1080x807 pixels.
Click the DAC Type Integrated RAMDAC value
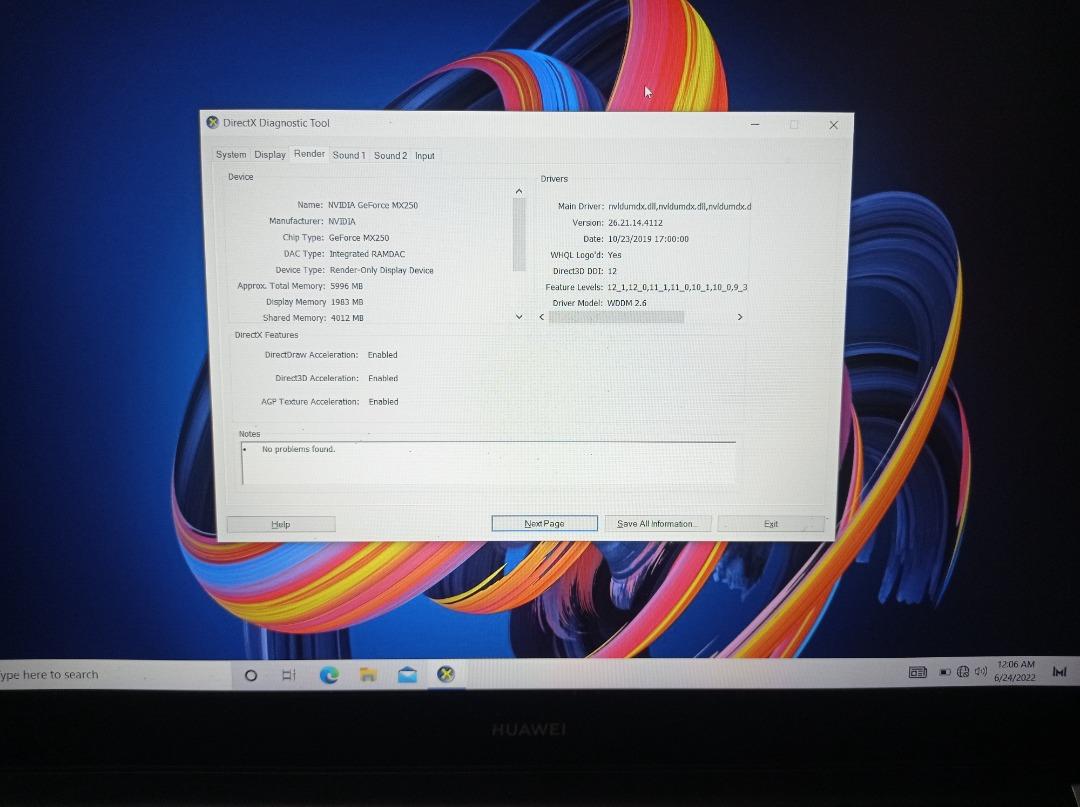click(367, 254)
